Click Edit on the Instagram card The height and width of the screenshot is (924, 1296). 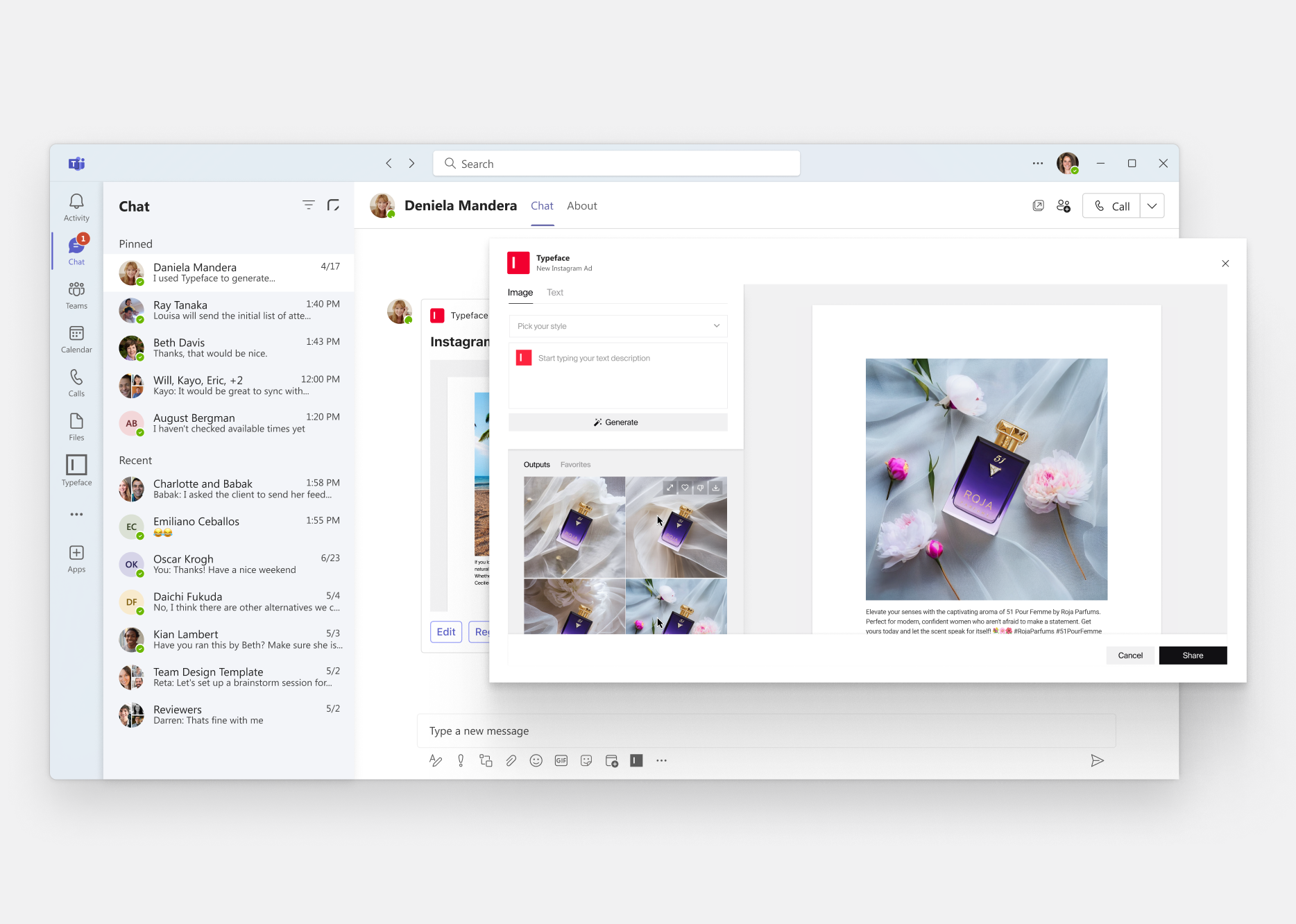446,632
